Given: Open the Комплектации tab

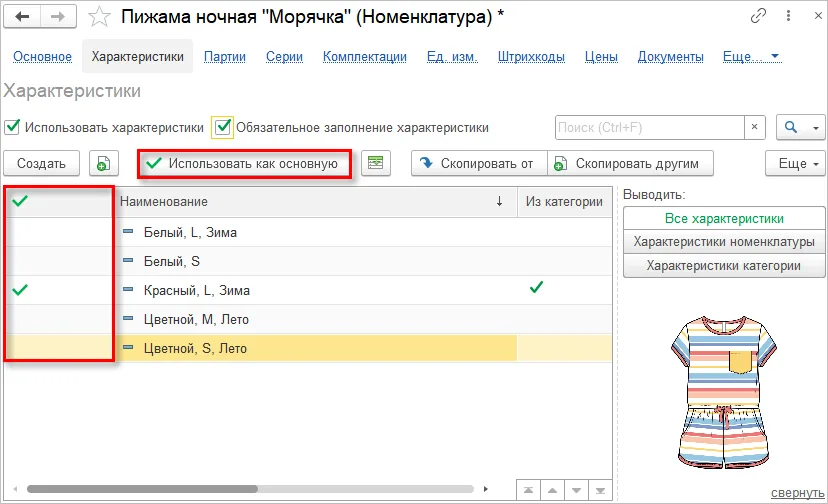Looking at the screenshot, I should point(364,57).
